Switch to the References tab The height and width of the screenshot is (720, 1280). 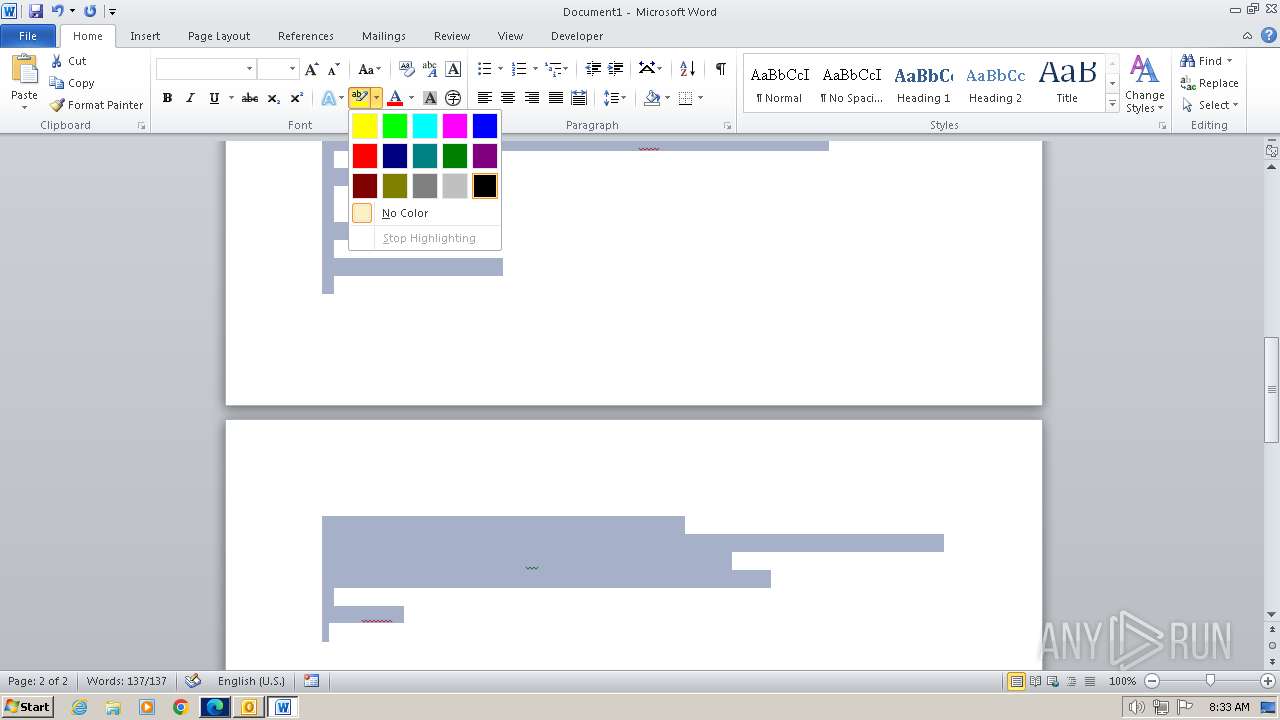tap(306, 36)
